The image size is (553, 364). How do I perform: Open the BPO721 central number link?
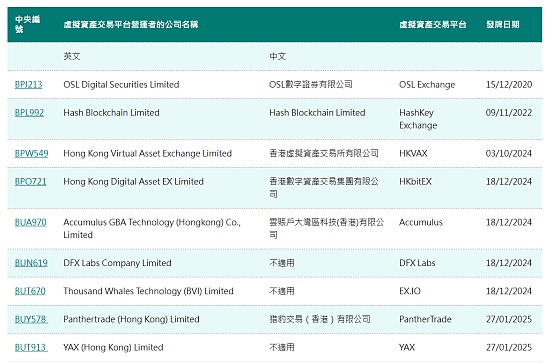(x=30, y=182)
